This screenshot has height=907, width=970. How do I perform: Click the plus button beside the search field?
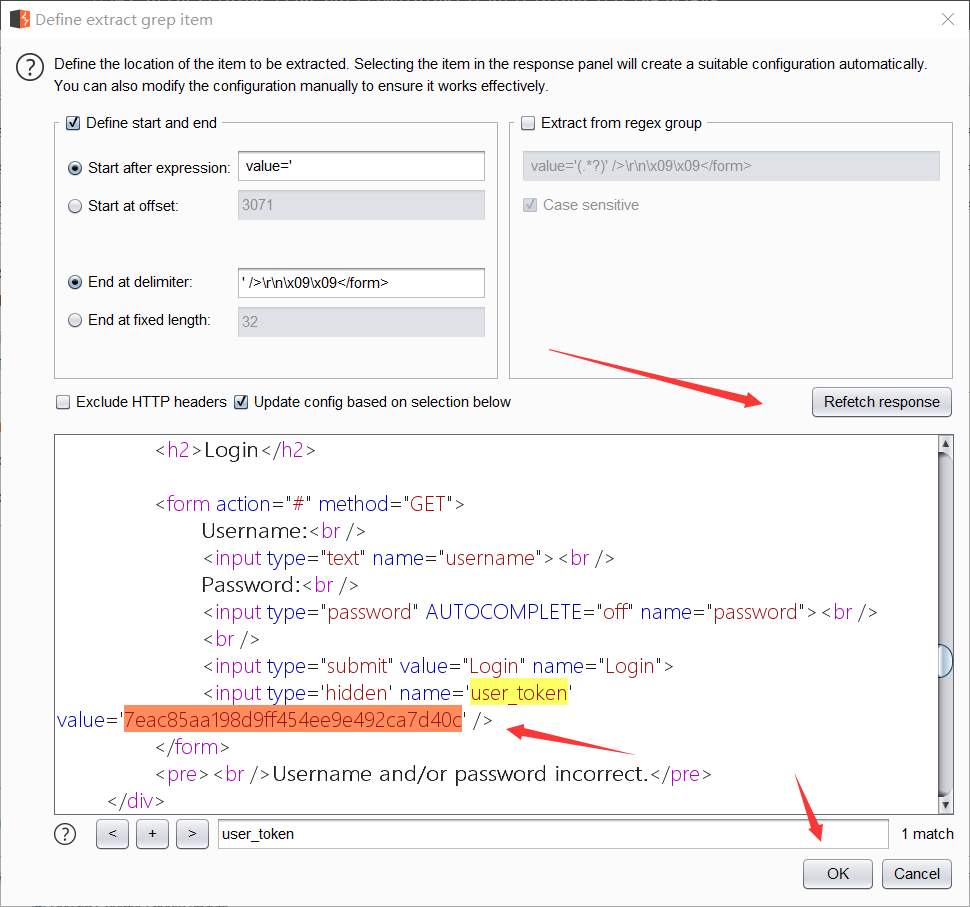tap(152, 834)
